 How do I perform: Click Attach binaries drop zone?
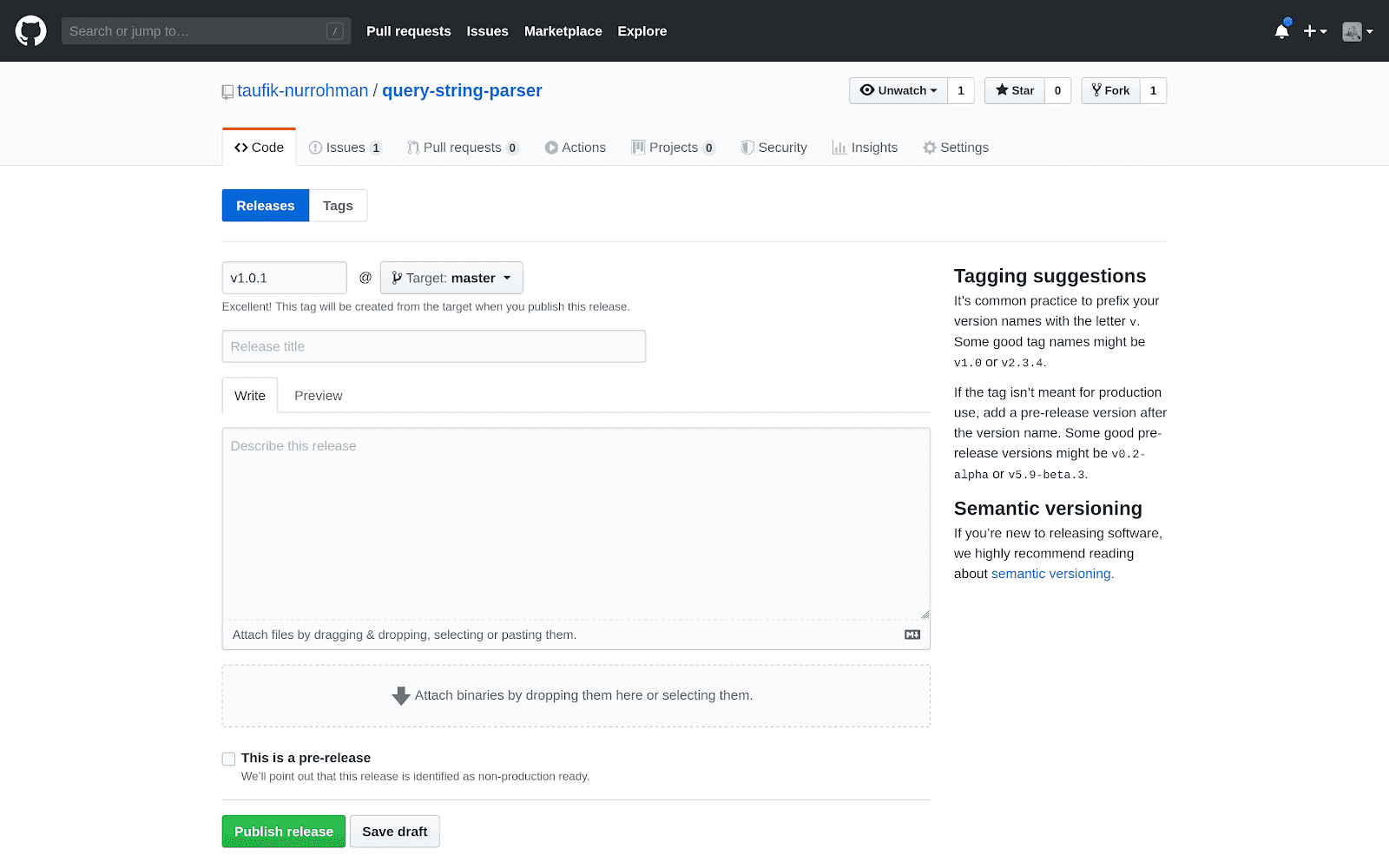[576, 696]
